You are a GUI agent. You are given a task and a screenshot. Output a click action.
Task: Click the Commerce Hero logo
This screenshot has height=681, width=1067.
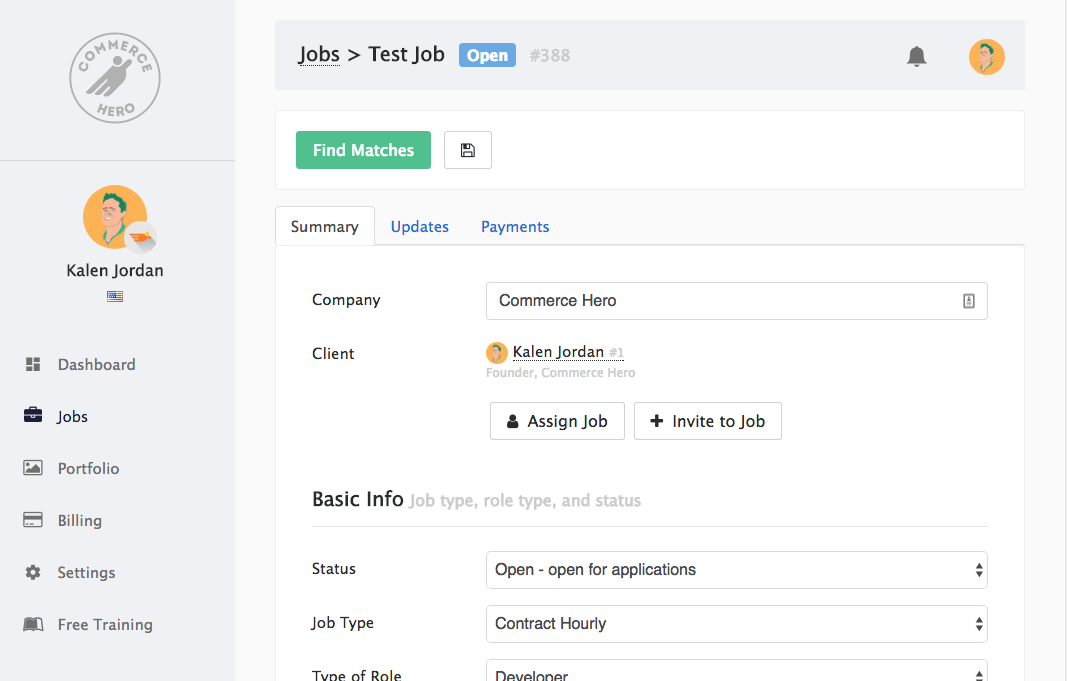[115, 78]
